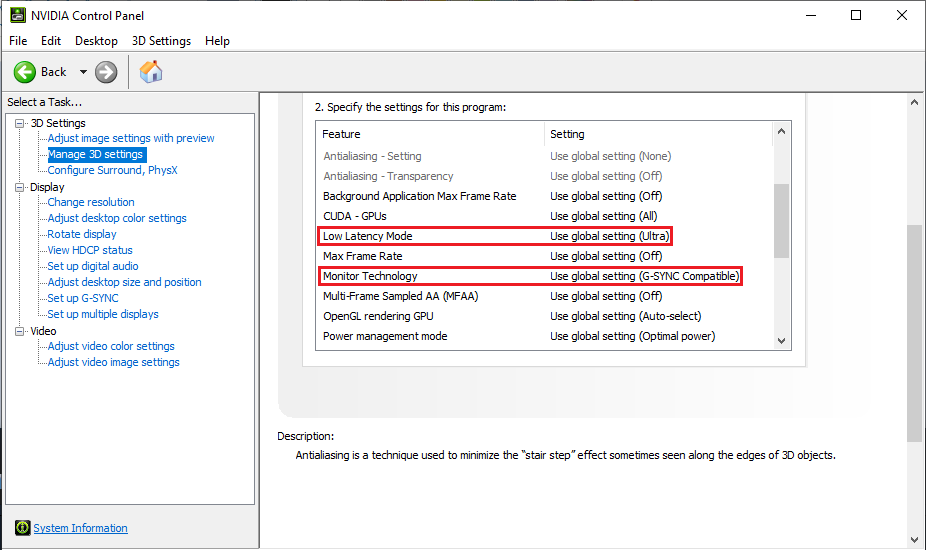The width and height of the screenshot is (926, 550).
Task: Collapse the Video tree node
Action: click(x=20, y=331)
